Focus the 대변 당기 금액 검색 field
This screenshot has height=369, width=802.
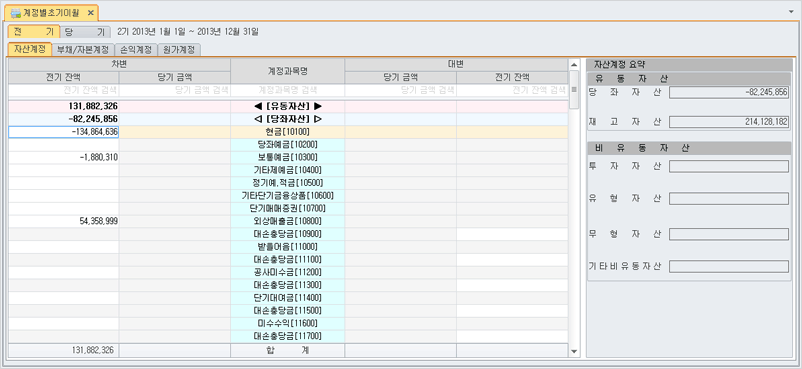[400, 90]
